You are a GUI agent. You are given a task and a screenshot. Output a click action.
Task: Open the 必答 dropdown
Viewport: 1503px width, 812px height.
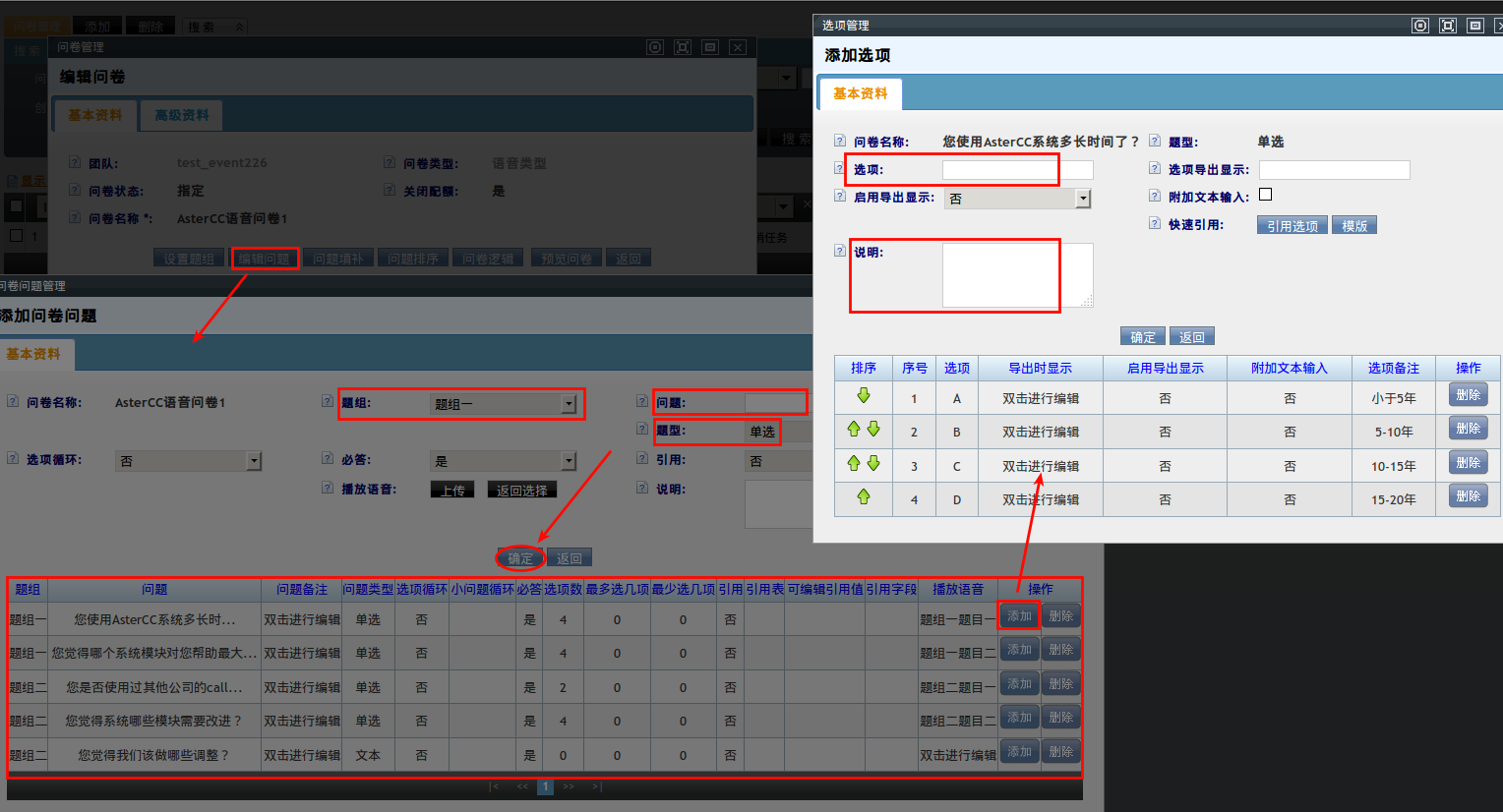pos(569,461)
